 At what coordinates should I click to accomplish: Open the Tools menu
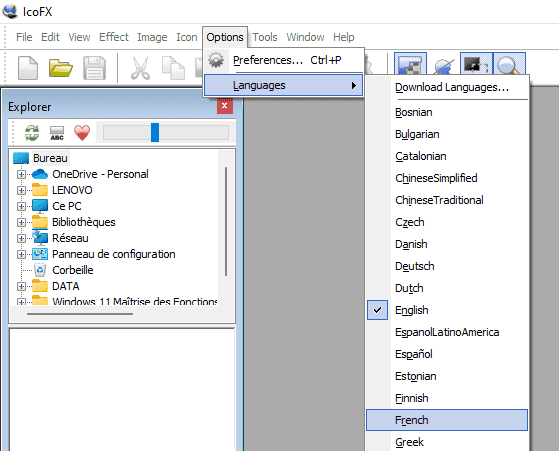pos(265,37)
